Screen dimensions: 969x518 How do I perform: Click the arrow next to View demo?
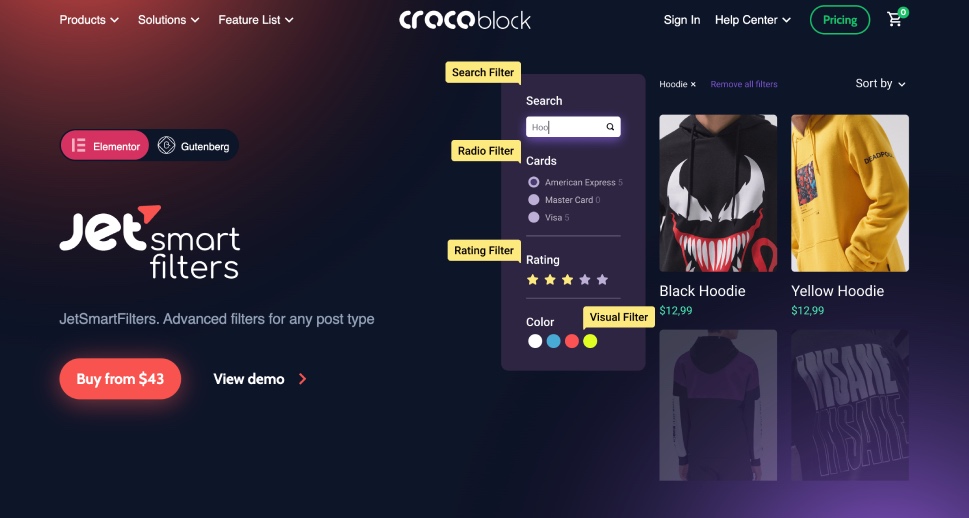302,379
